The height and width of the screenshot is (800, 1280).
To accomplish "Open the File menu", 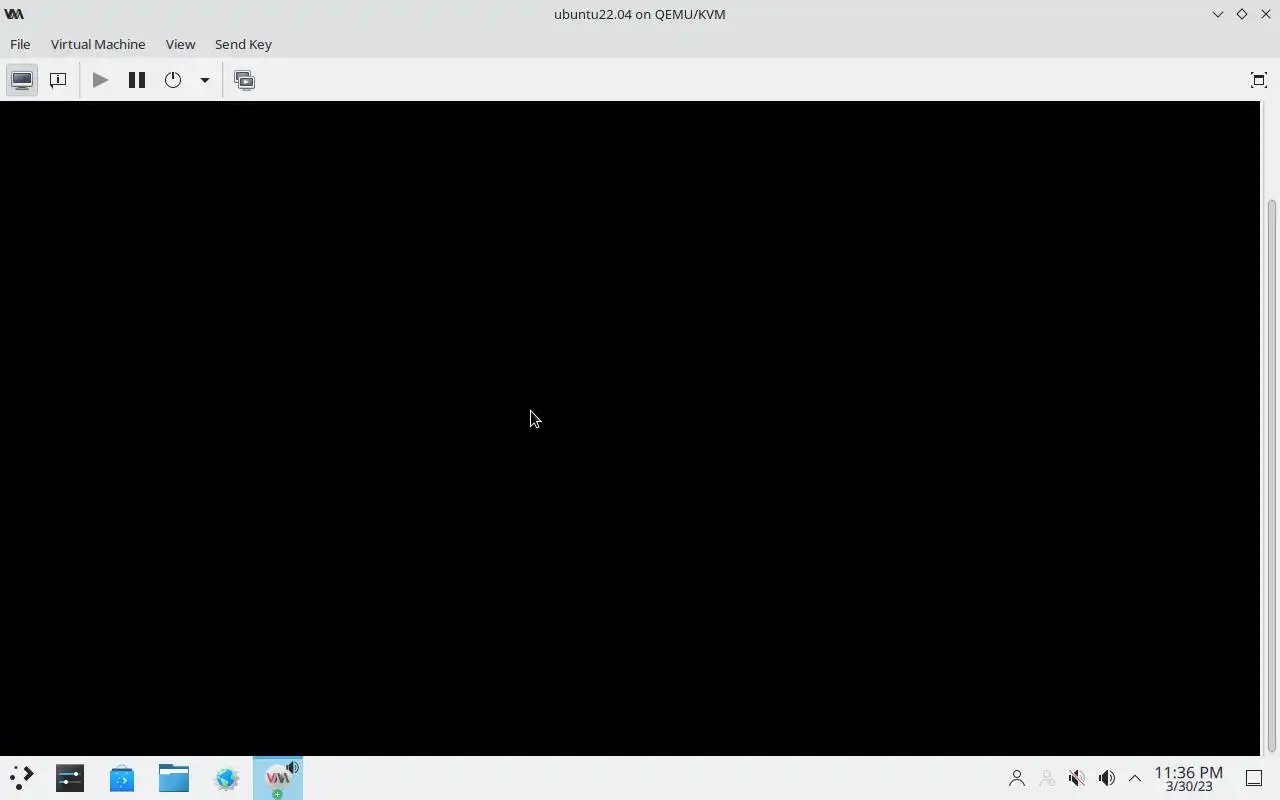I will (x=20, y=44).
